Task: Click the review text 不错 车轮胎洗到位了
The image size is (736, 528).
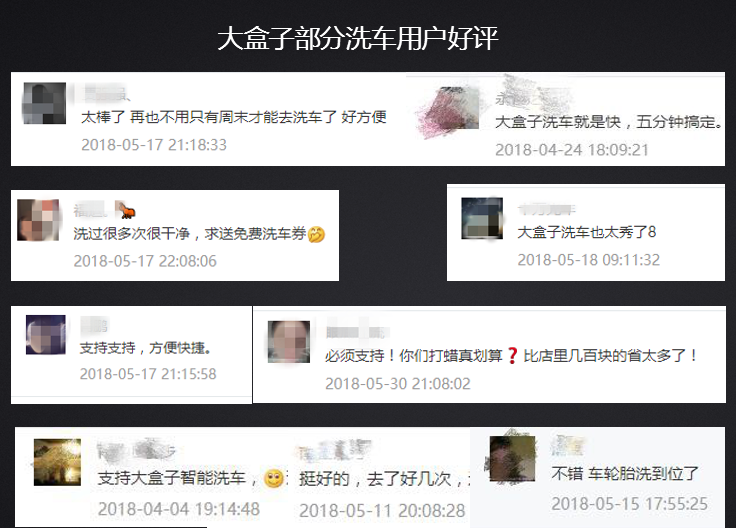Action: 625,474
